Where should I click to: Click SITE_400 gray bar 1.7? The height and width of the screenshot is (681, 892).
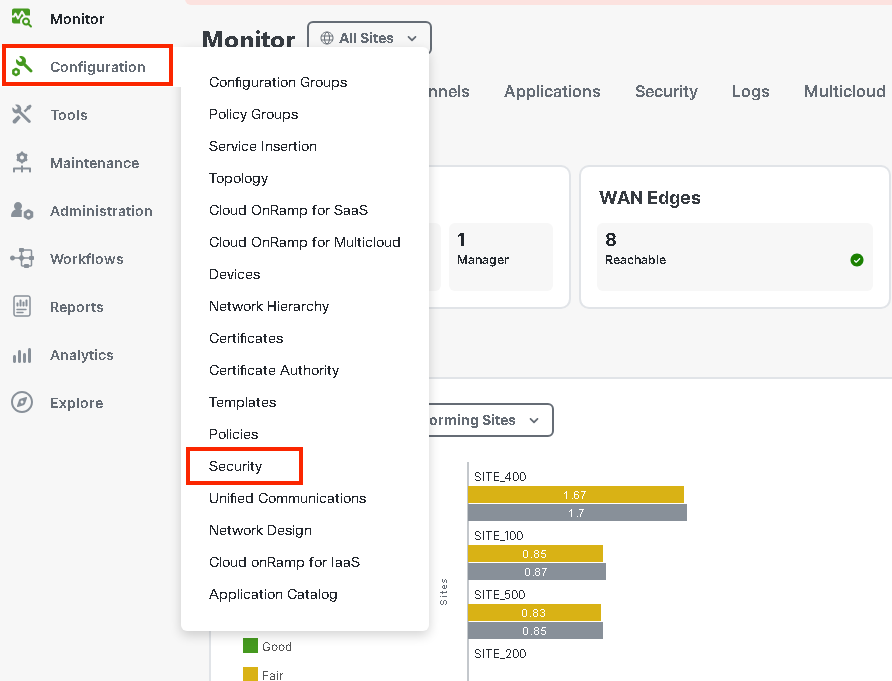(x=577, y=513)
